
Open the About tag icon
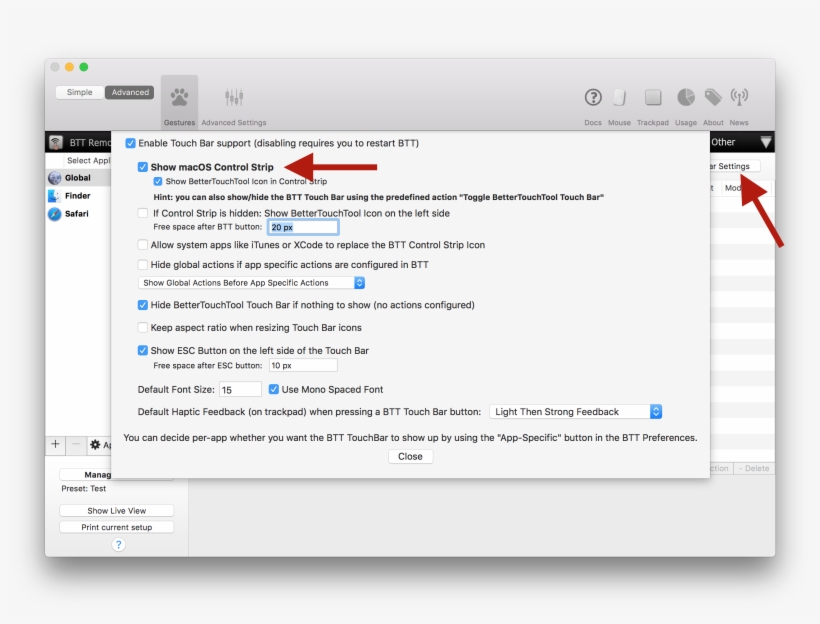[713, 97]
